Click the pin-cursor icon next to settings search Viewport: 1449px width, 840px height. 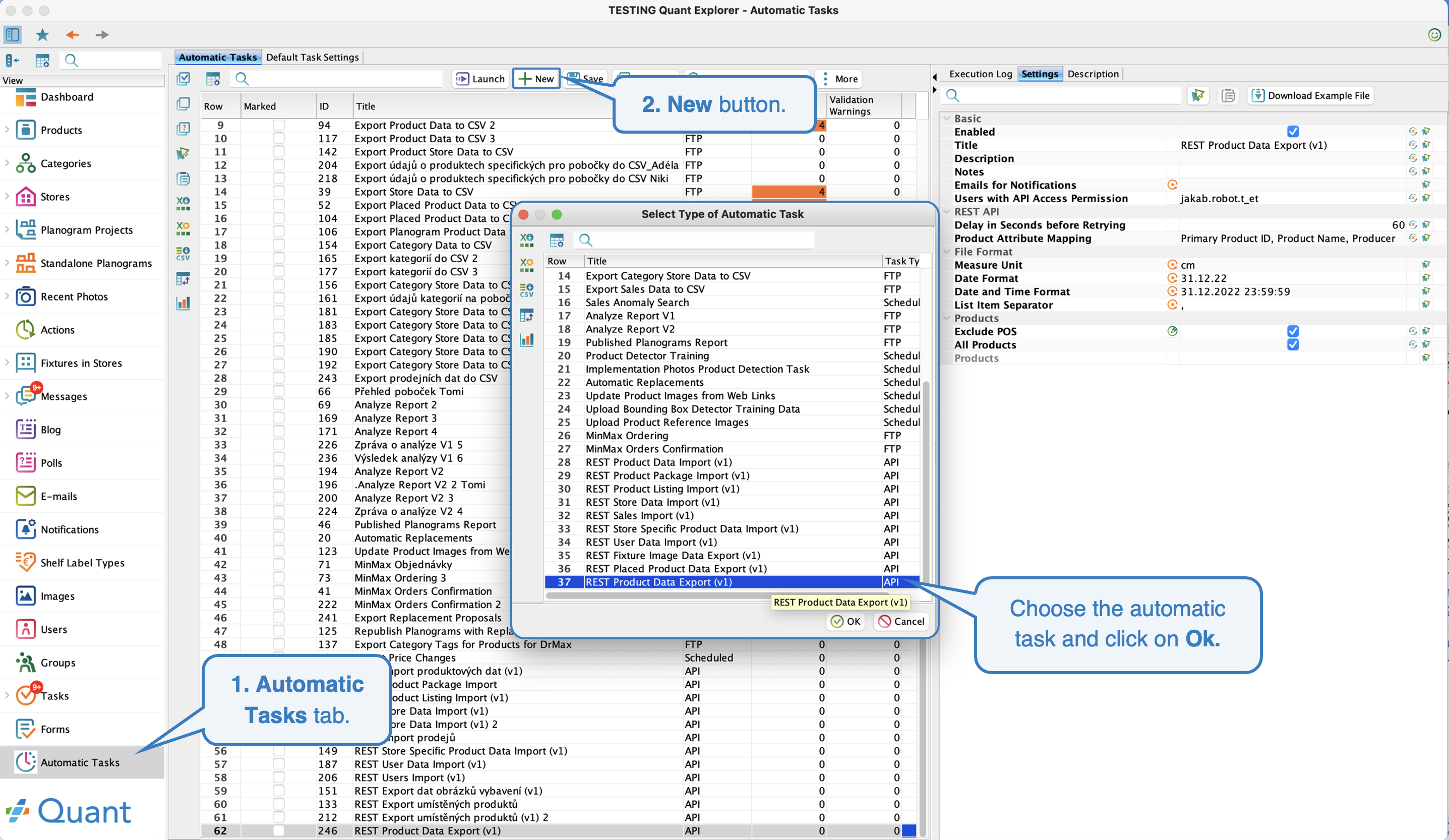tap(1198, 95)
